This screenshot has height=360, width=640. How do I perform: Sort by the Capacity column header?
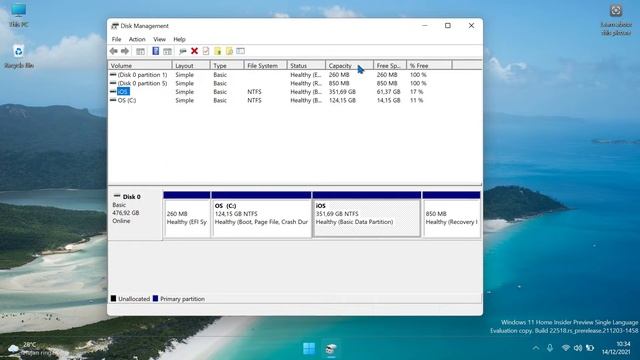tap(349, 65)
